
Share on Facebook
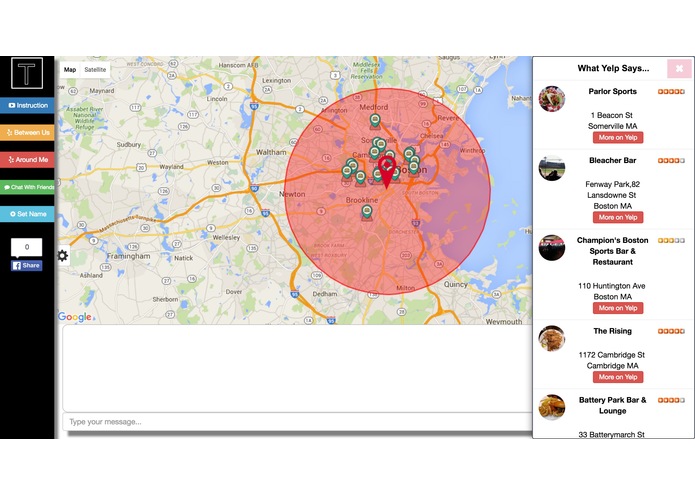click(x=27, y=265)
